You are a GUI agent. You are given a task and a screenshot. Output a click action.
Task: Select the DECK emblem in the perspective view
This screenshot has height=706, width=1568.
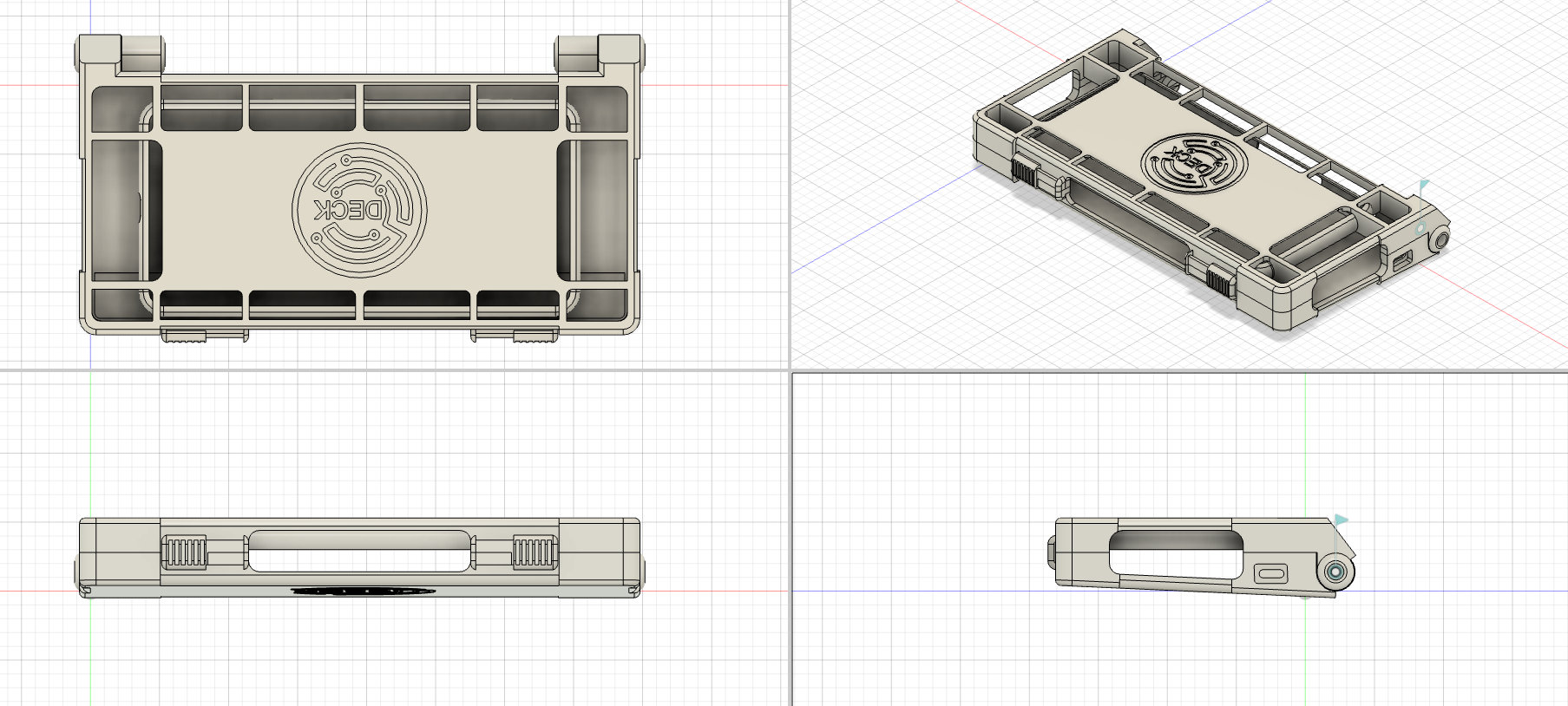(x=1195, y=164)
